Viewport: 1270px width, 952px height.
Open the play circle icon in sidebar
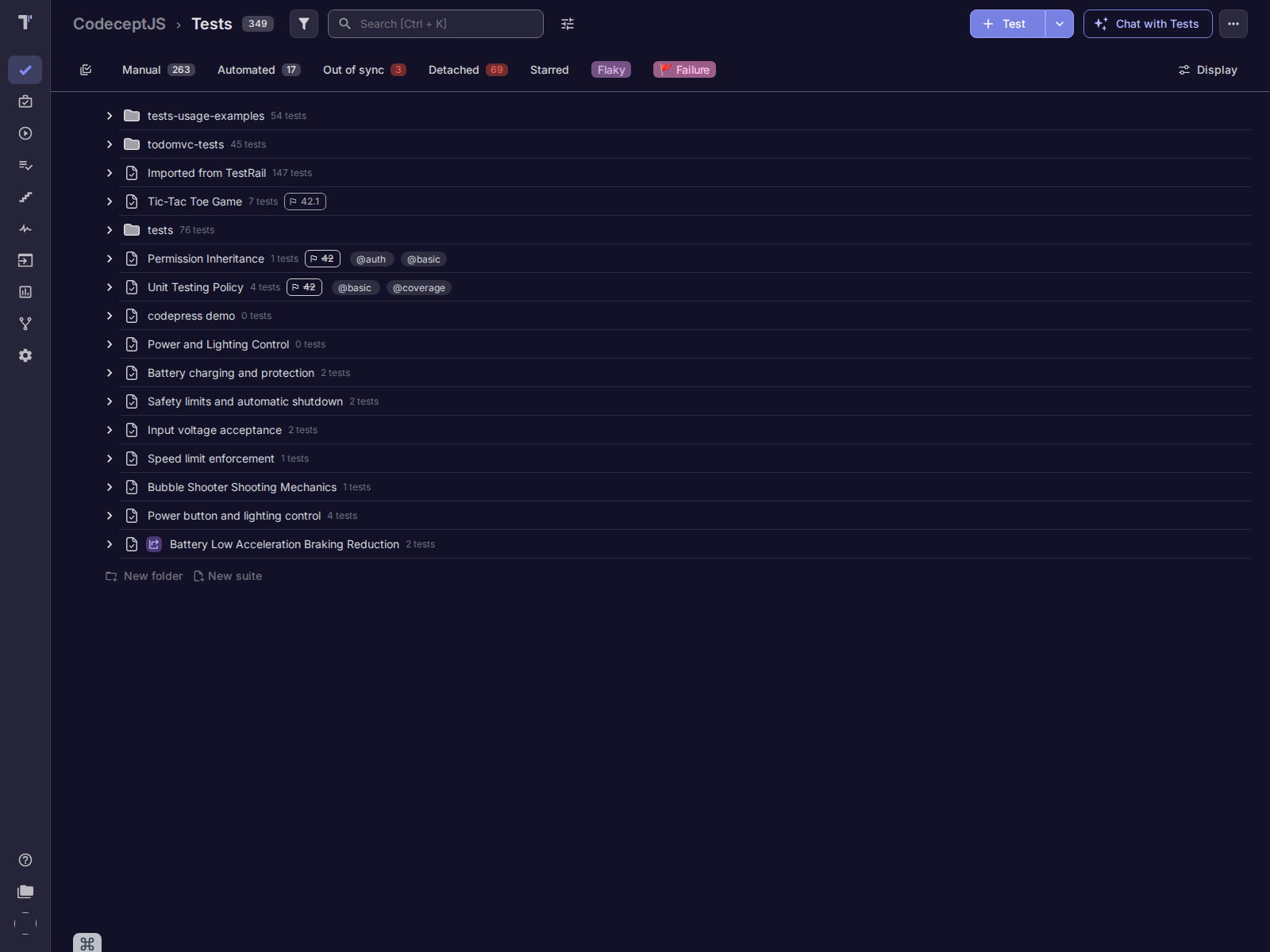click(x=25, y=133)
